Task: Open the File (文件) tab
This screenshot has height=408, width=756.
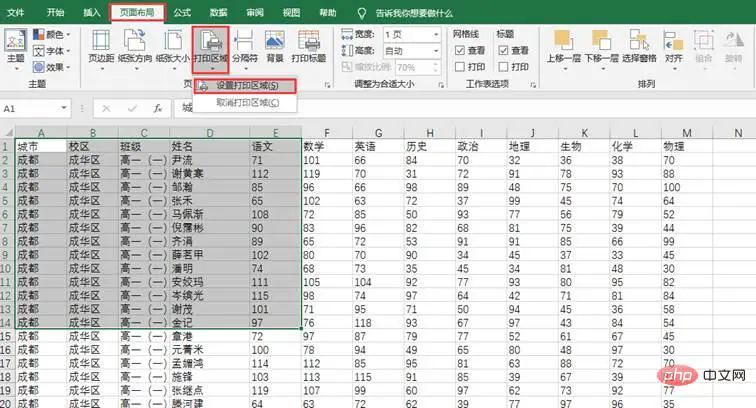Action: pos(15,13)
